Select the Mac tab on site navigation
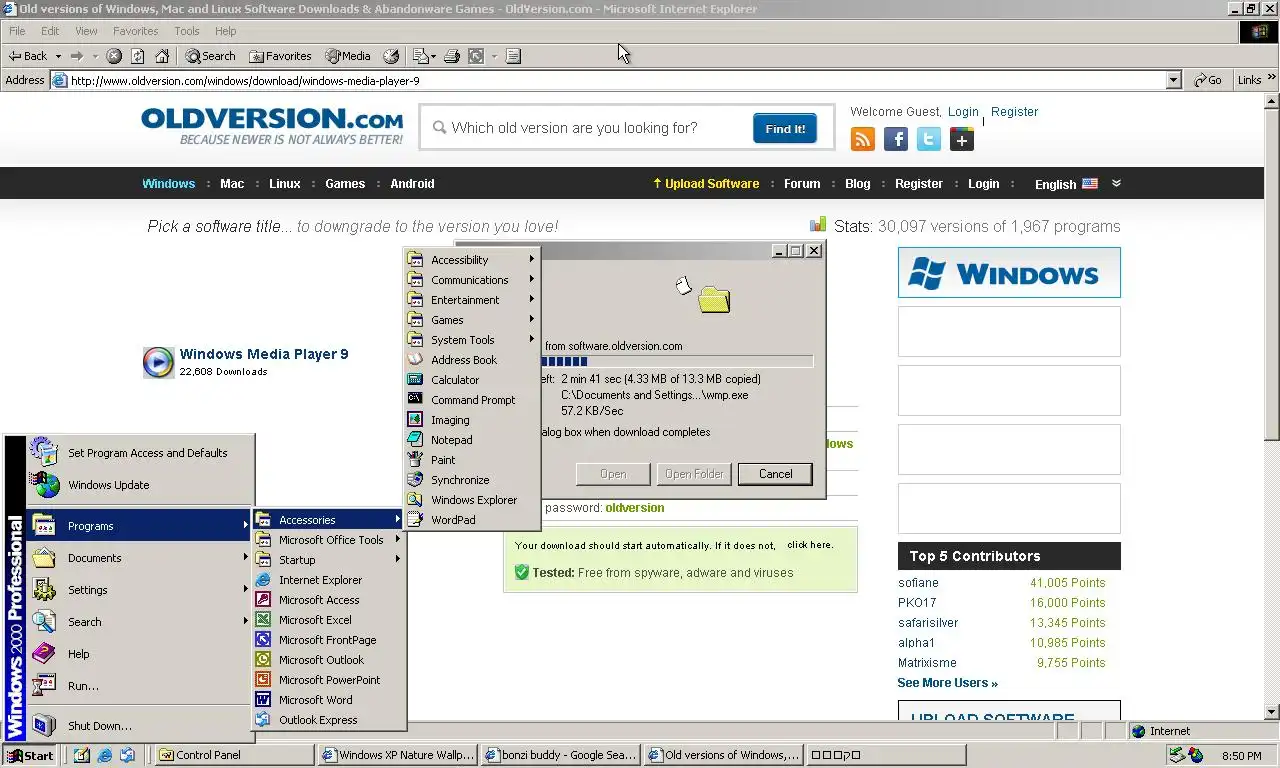1280x768 pixels. 232,184
